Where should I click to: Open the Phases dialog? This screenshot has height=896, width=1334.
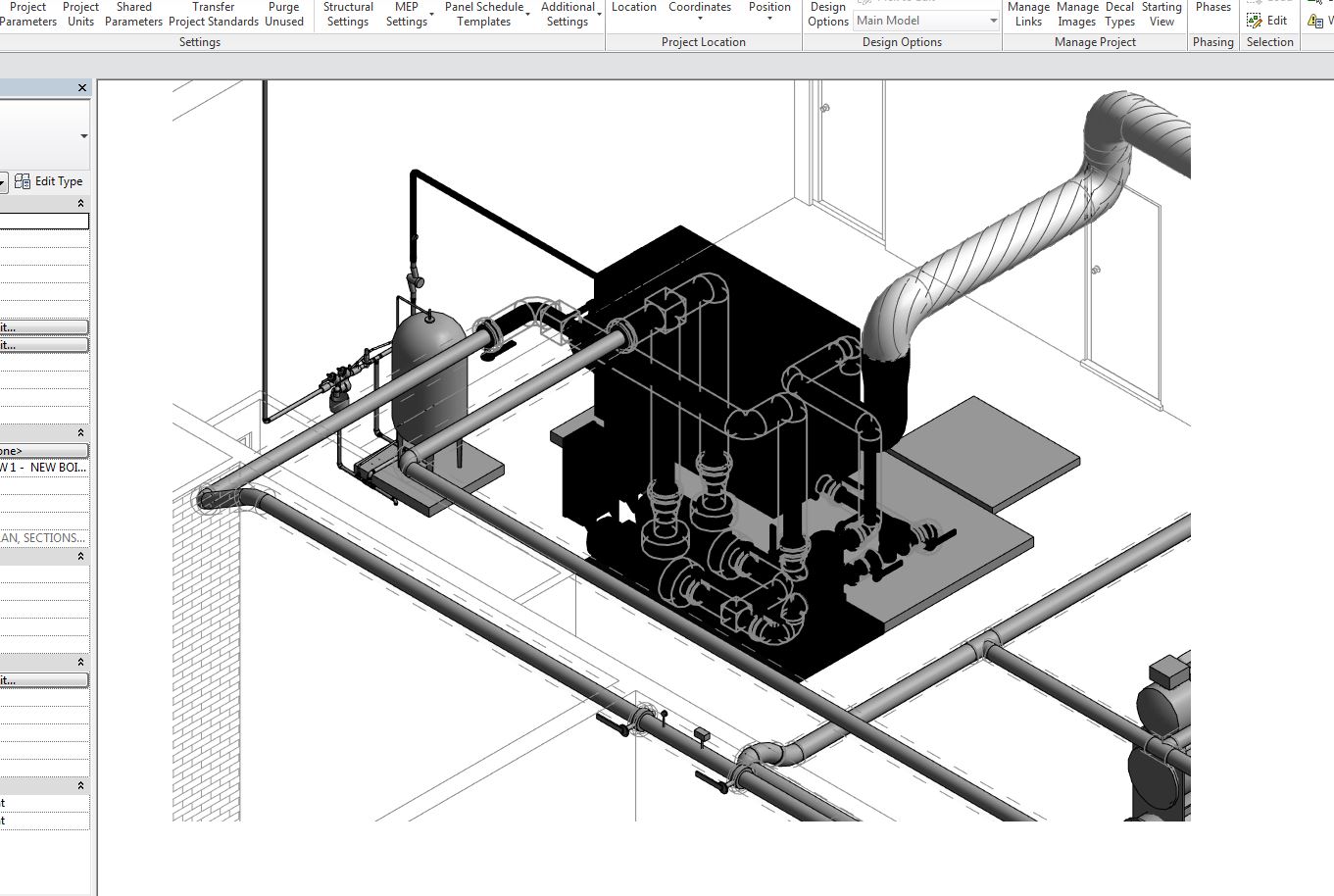click(x=1213, y=7)
